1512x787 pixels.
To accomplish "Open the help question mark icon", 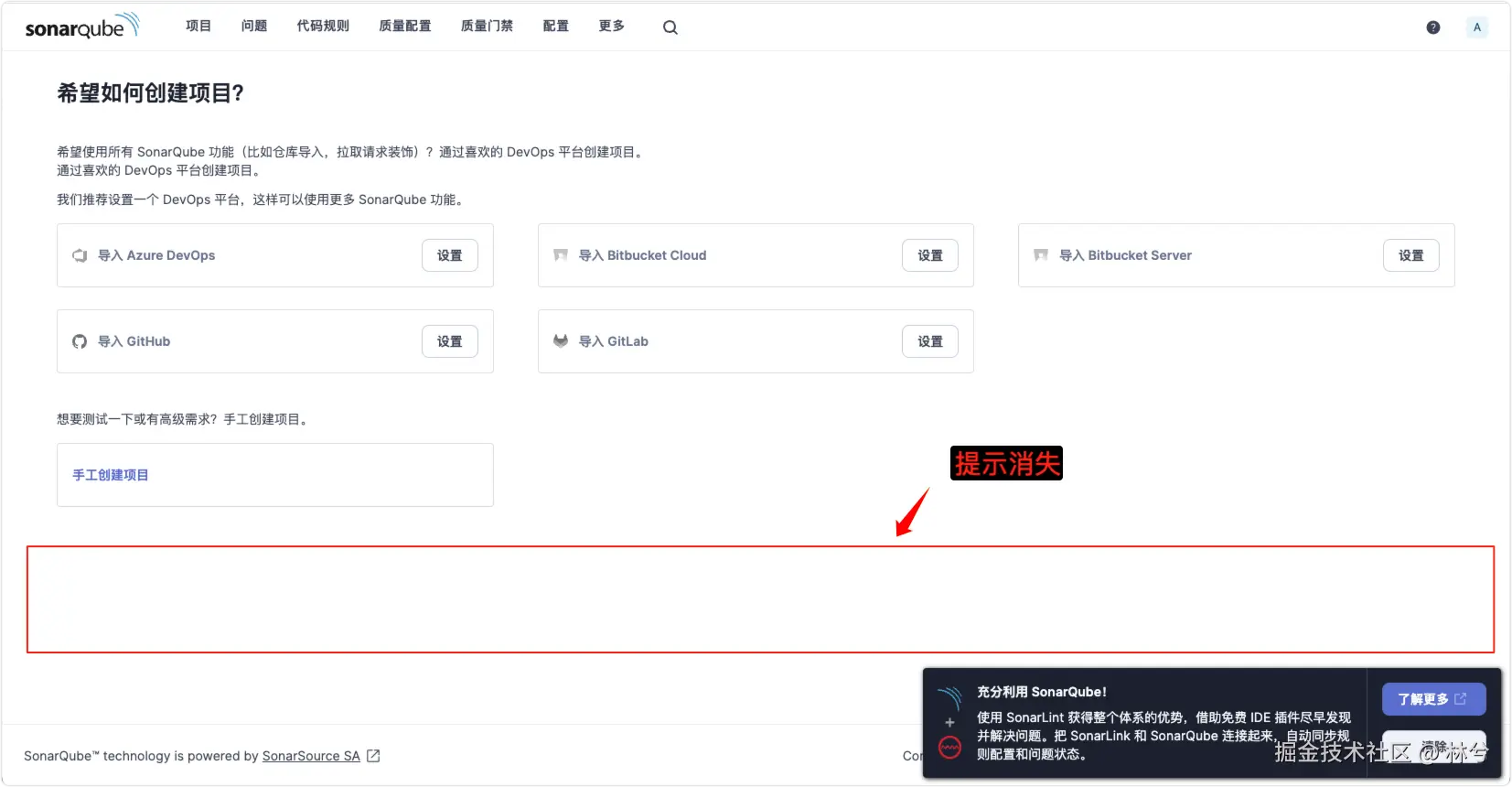I will 1433,27.
